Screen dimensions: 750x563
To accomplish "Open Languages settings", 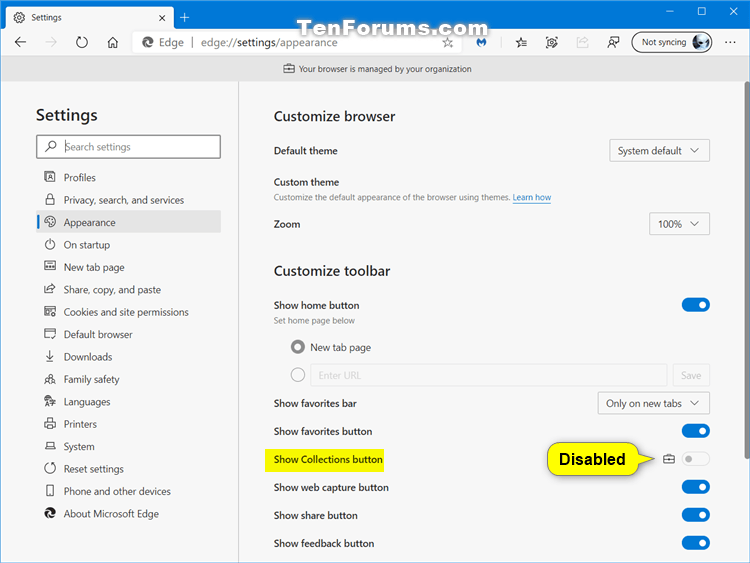I will pos(128,402).
